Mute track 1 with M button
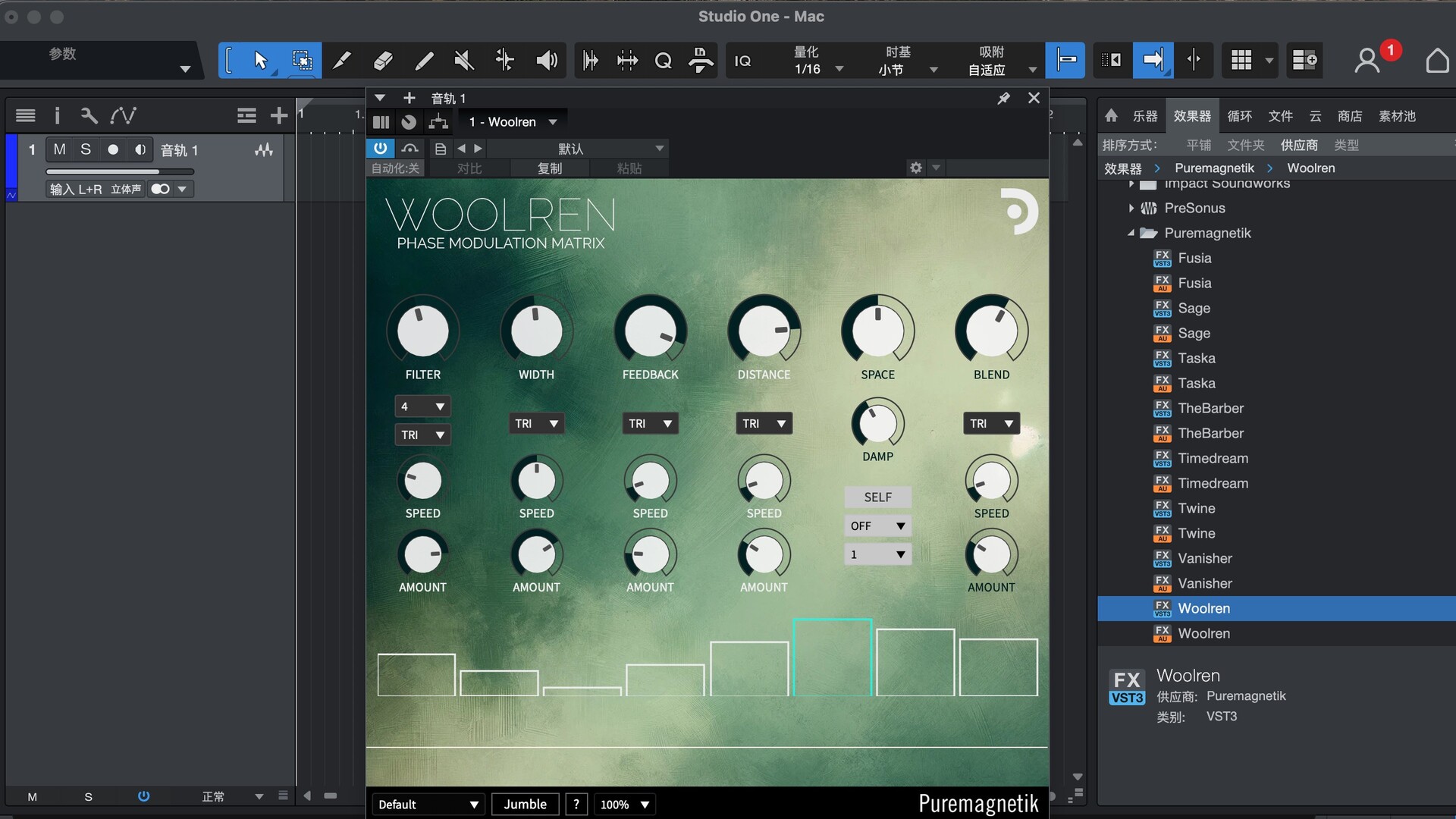The image size is (1456, 819). pos(59,149)
